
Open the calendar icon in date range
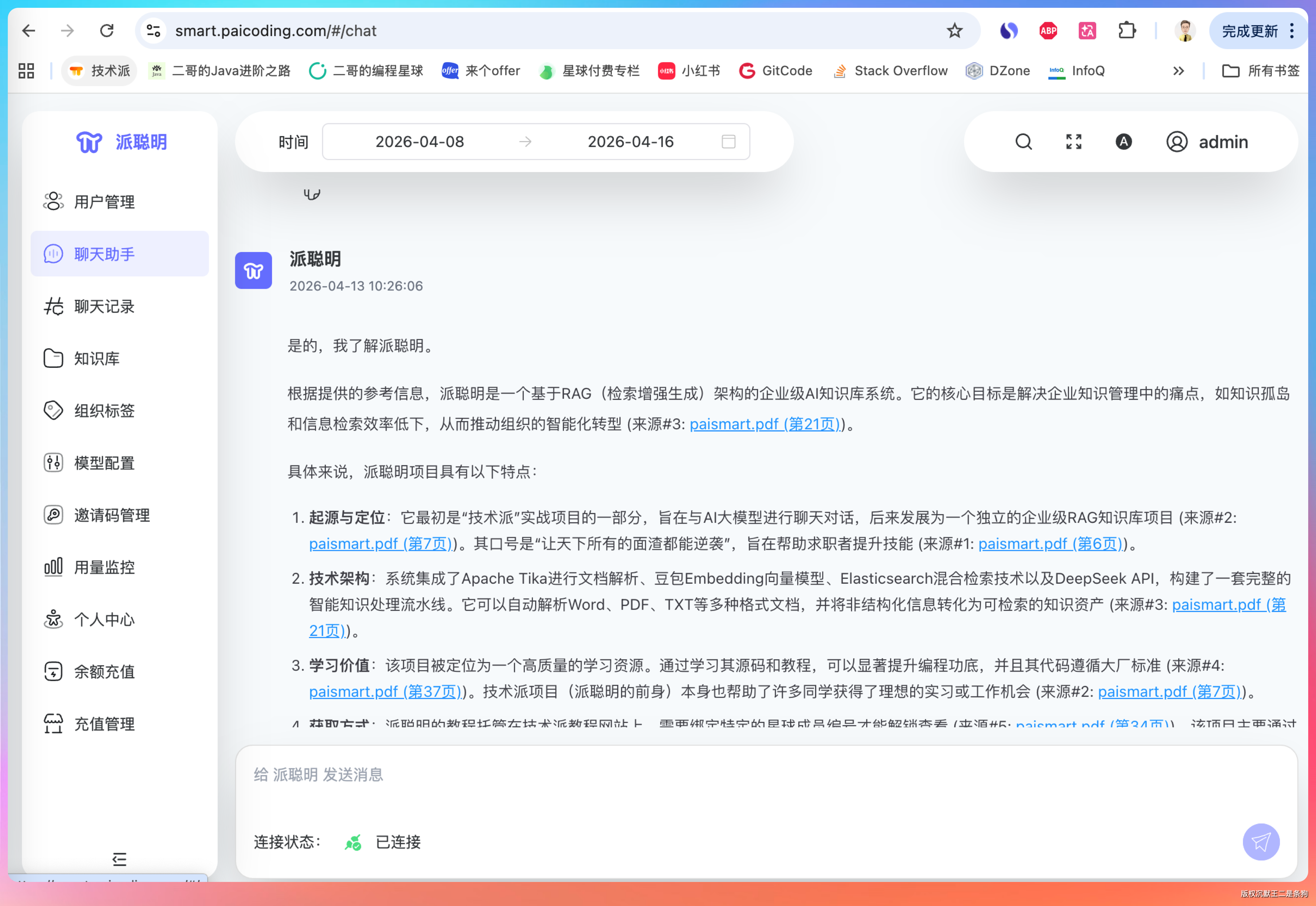[x=728, y=141]
